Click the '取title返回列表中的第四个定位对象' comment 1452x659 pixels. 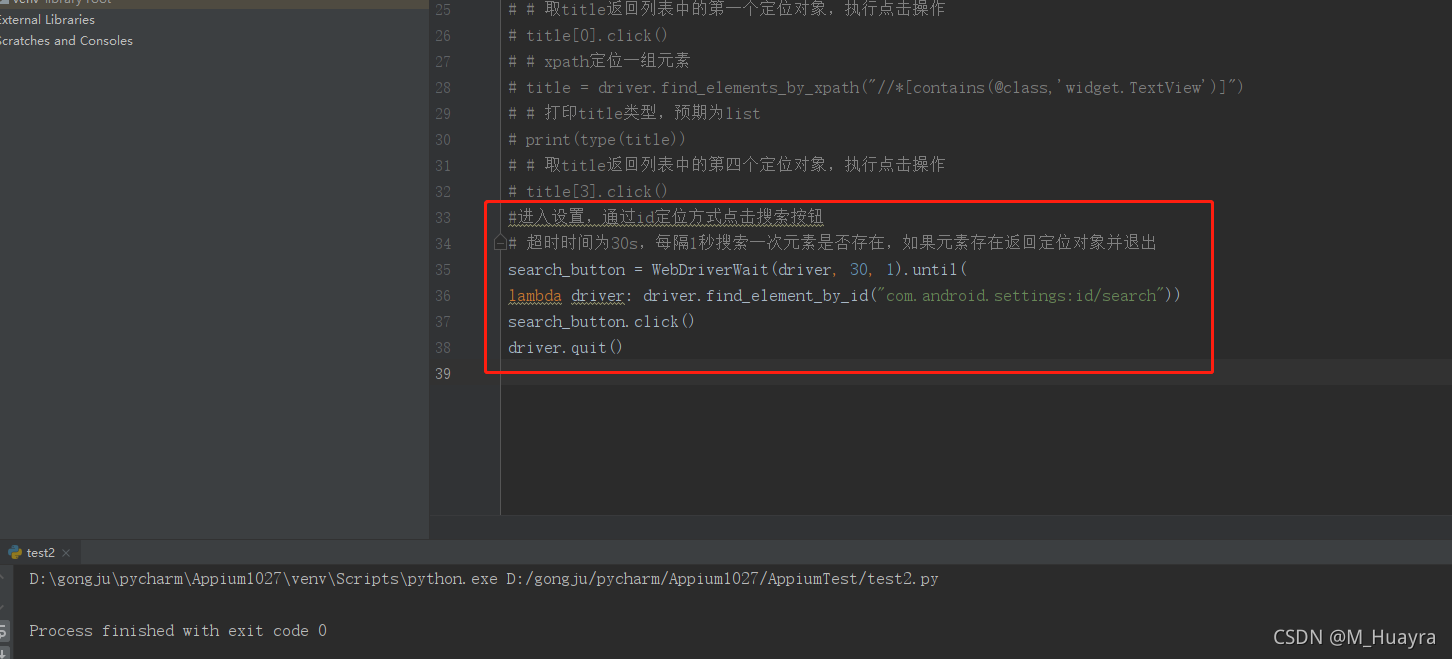(x=726, y=166)
